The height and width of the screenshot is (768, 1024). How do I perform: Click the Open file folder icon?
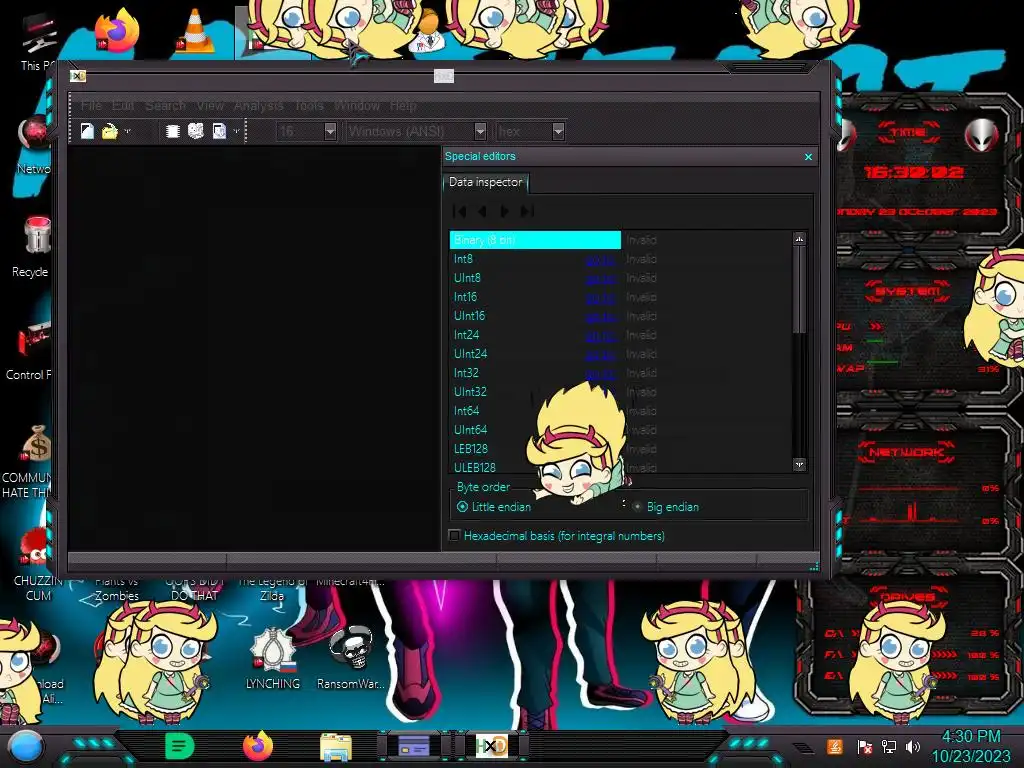point(110,131)
